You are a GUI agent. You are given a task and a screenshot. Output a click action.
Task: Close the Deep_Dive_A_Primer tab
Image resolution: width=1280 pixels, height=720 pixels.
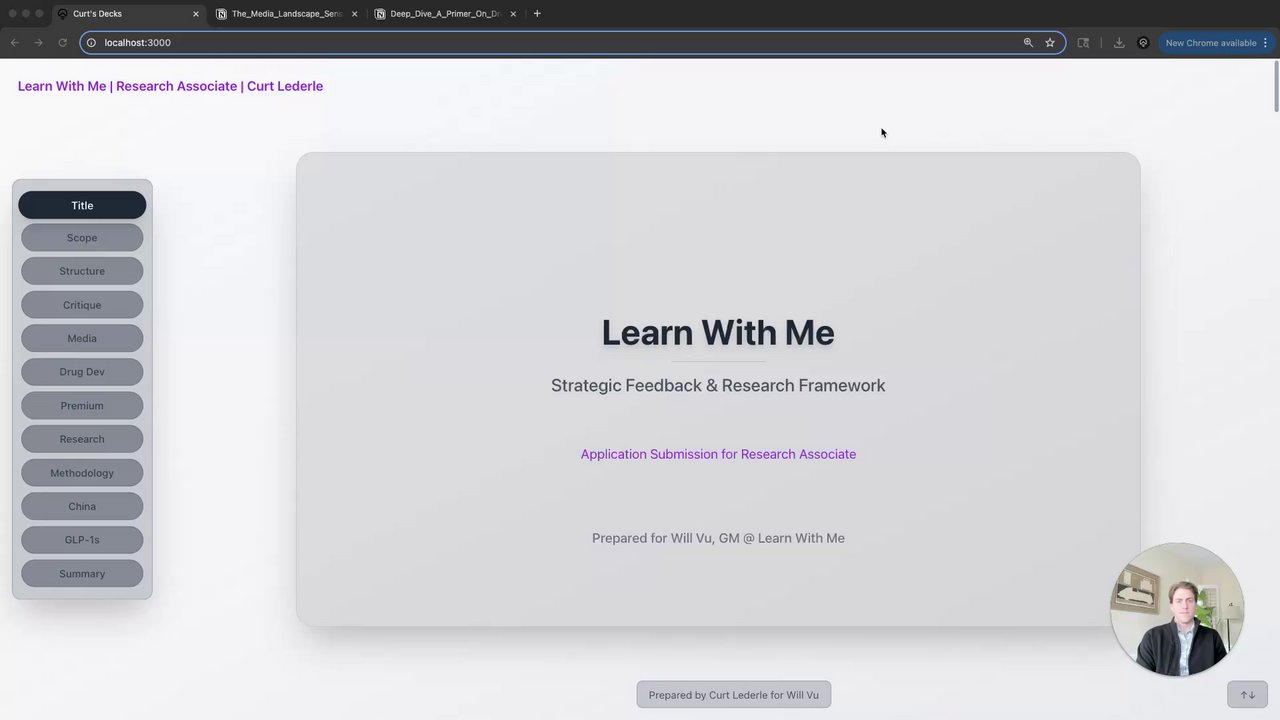click(513, 14)
